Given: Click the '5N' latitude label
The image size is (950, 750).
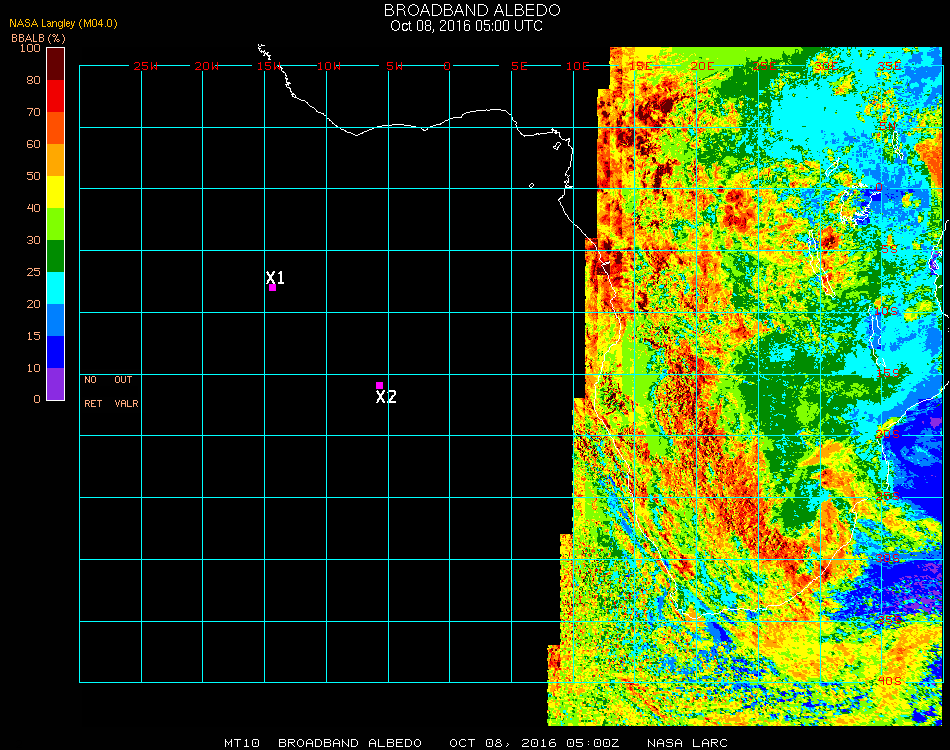Looking at the screenshot, I should pyautogui.click(x=888, y=126).
